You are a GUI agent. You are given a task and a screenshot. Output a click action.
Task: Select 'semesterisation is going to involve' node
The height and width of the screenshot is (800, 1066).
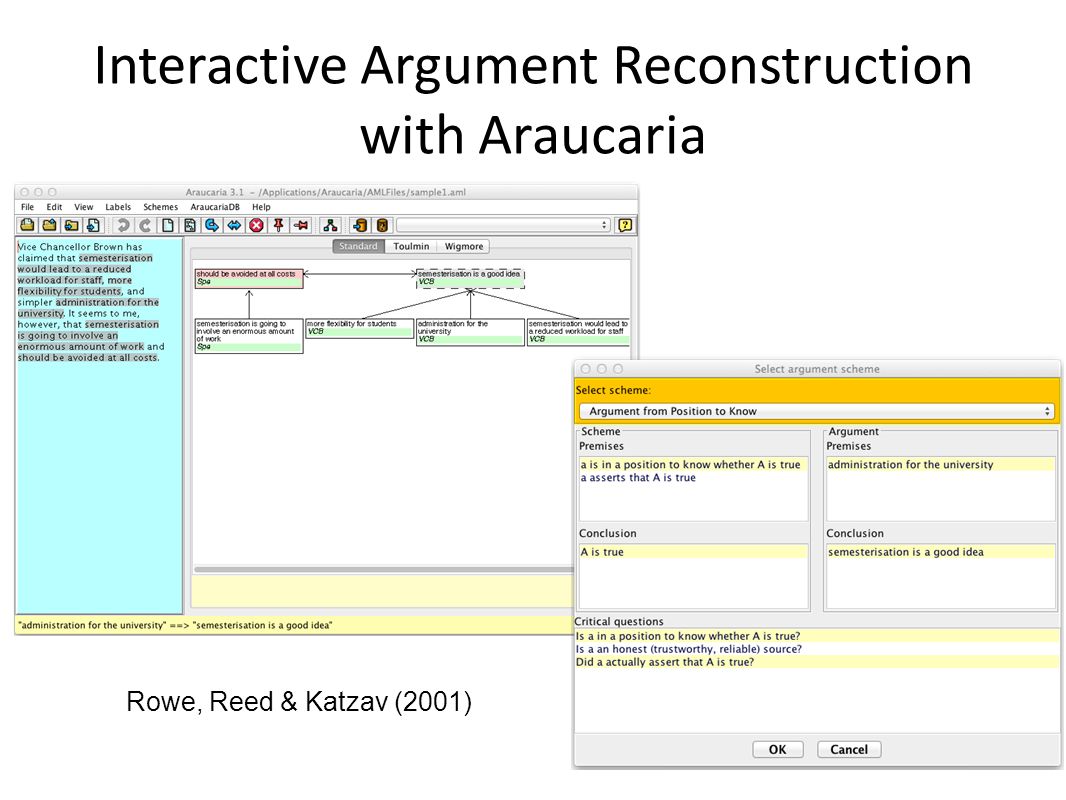tap(249, 336)
